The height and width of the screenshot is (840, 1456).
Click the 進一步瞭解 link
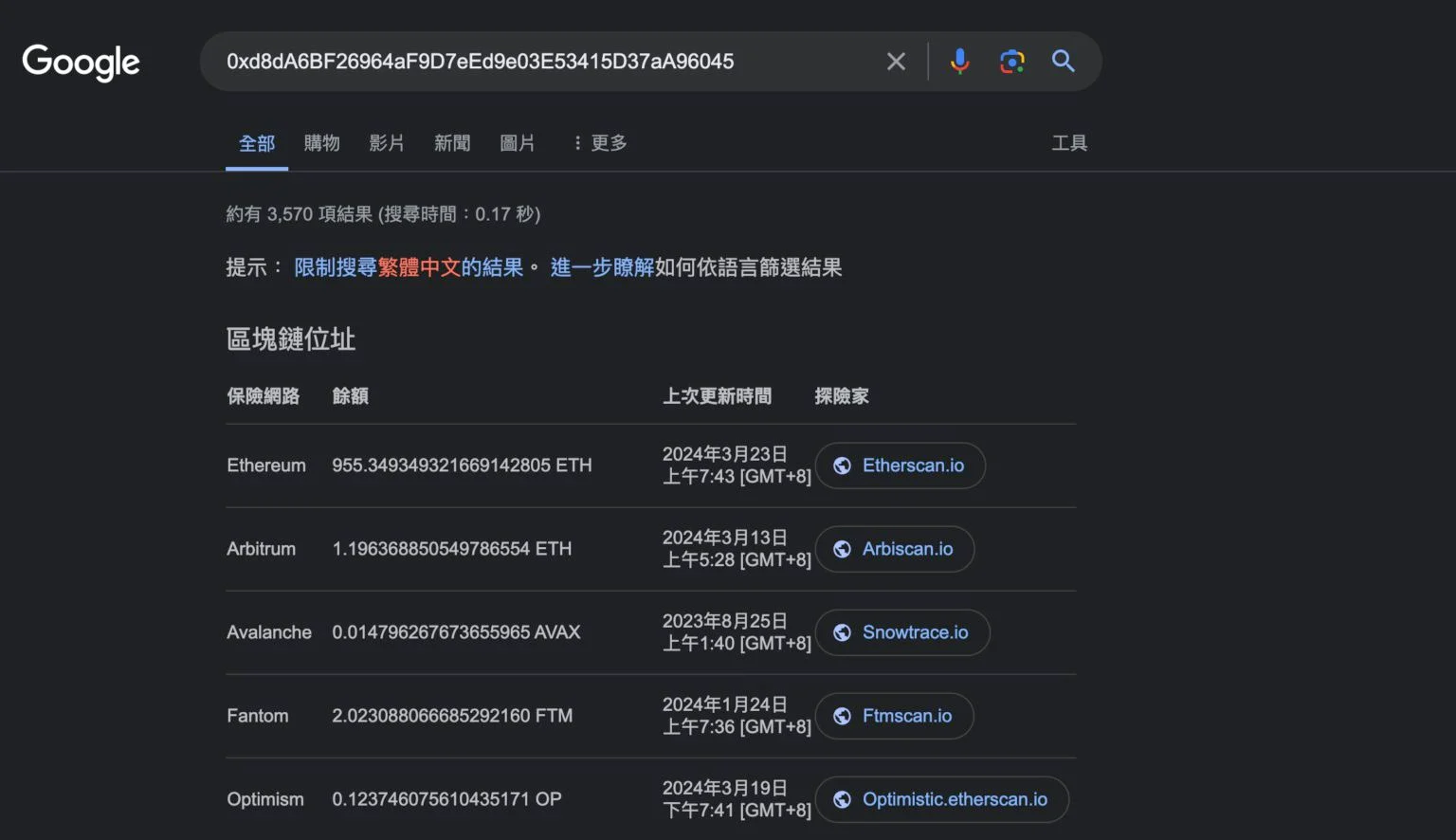(x=602, y=267)
